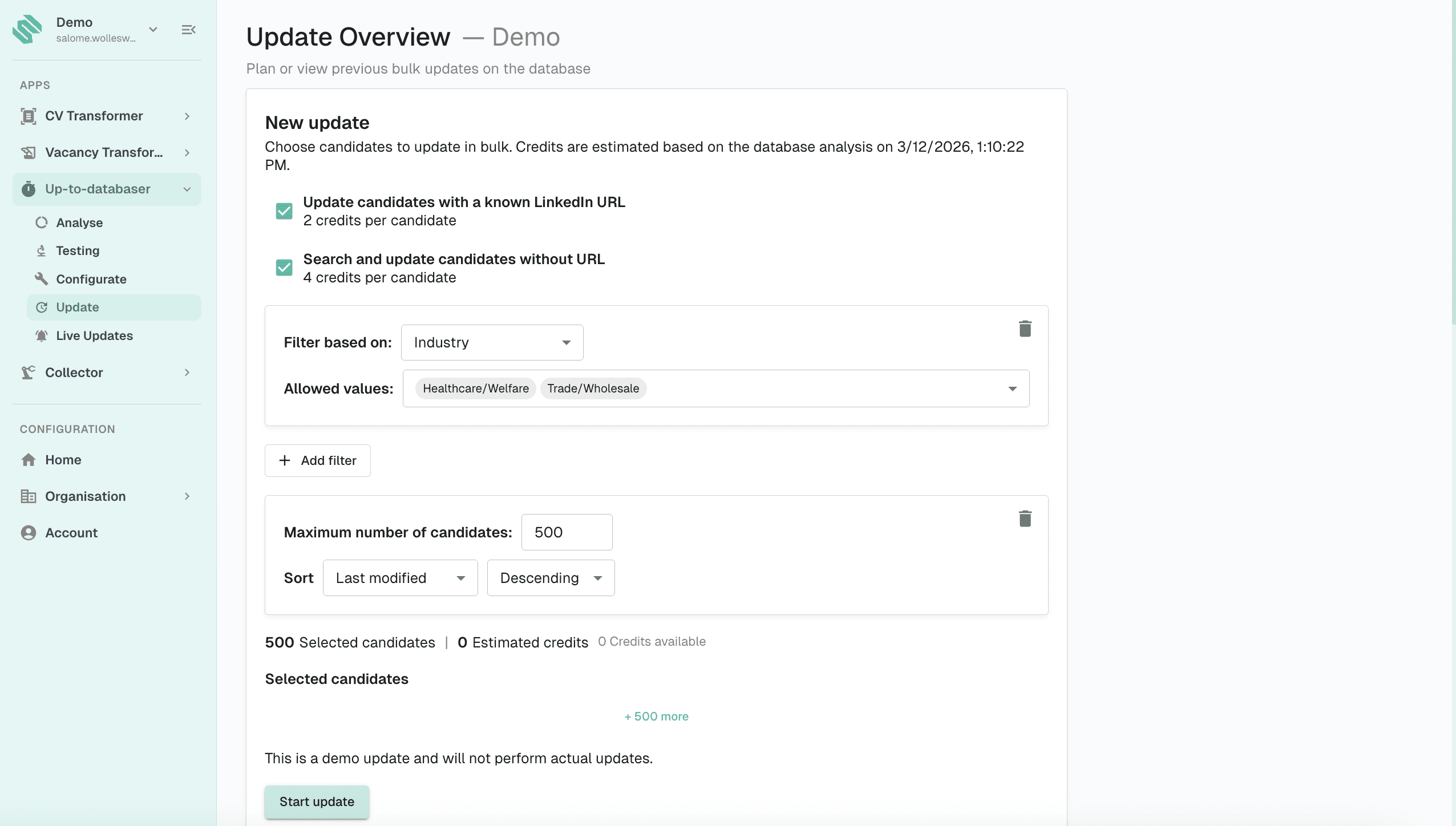The width and height of the screenshot is (1456, 826).
Task: Open the Allowed values dropdown arrow
Action: point(1012,389)
